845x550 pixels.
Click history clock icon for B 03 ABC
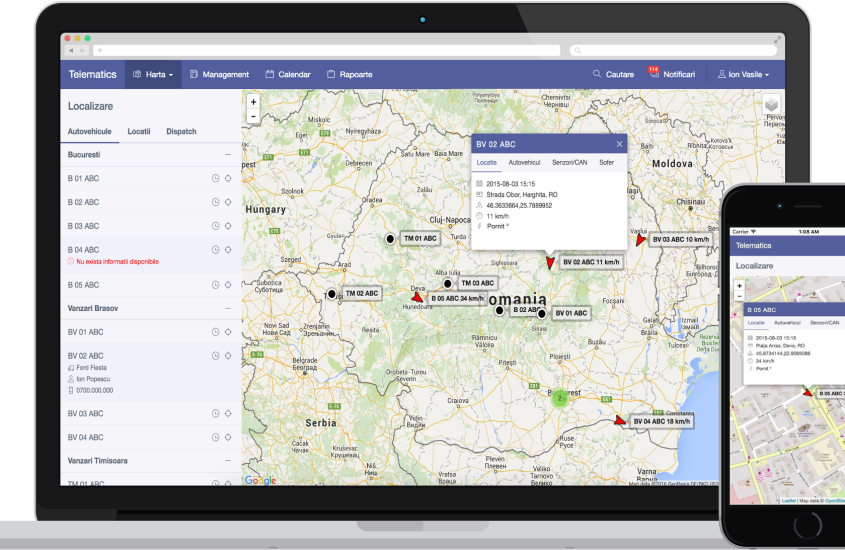(216, 226)
